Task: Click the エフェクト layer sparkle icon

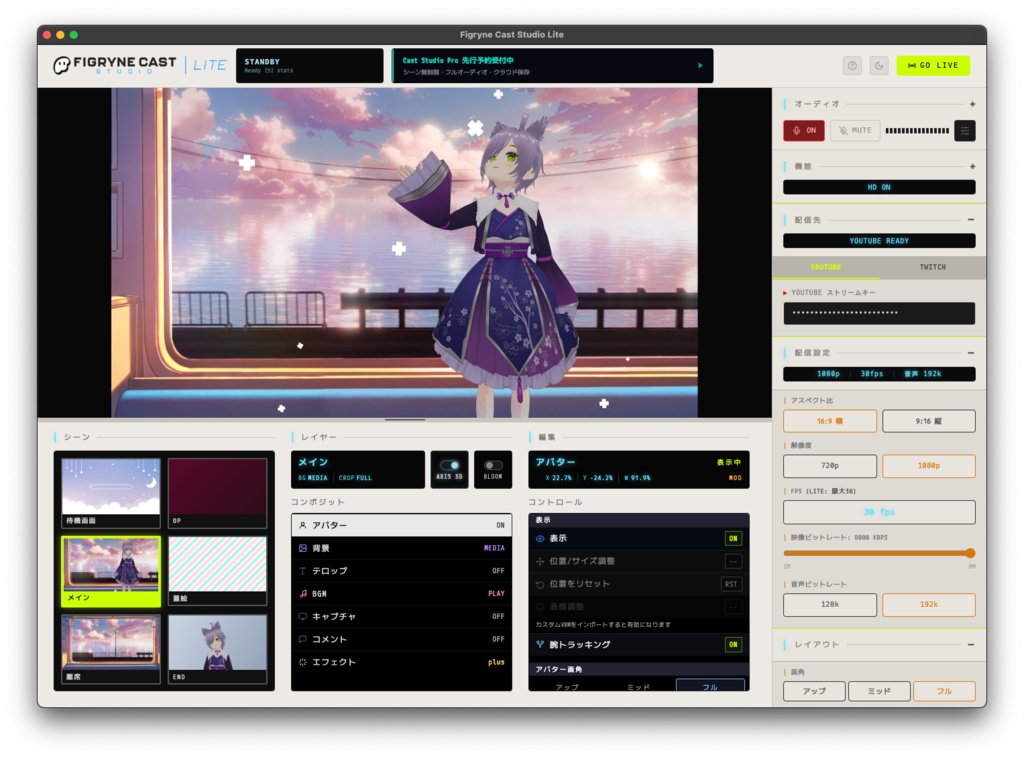Action: (x=302, y=662)
